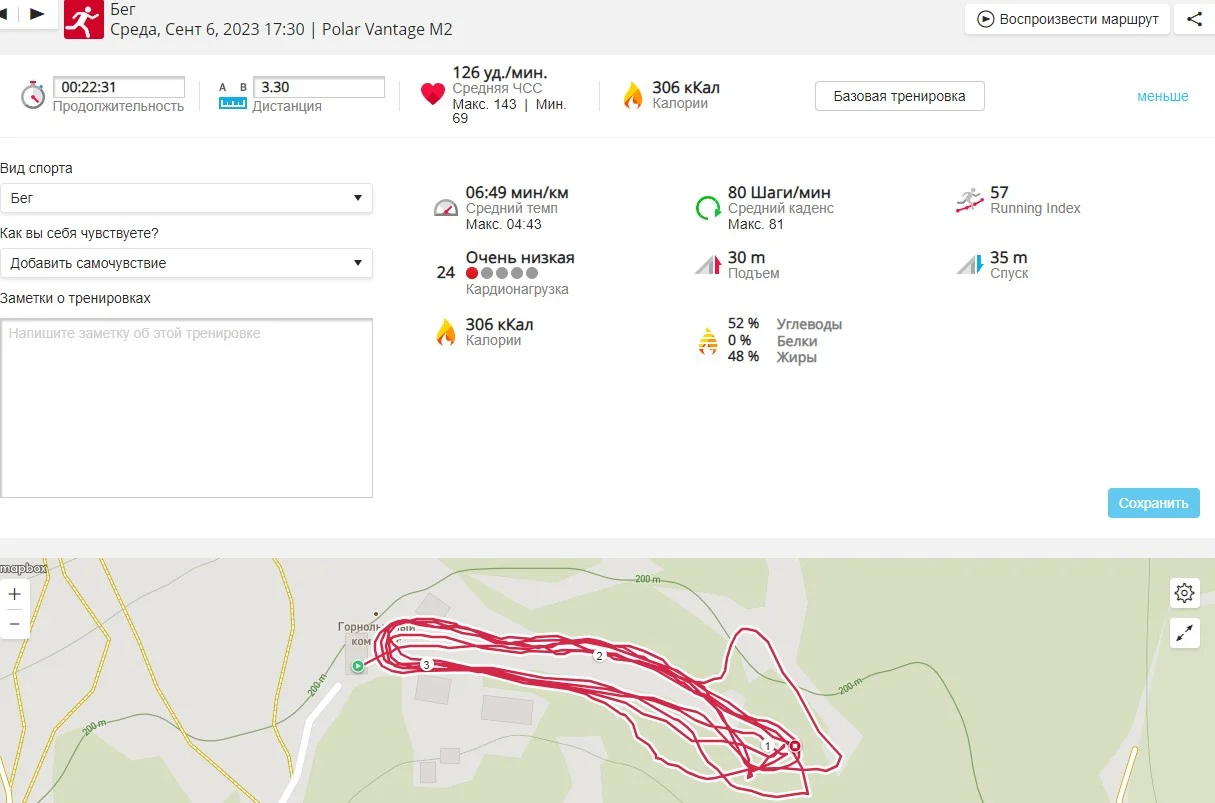Go to previous training arrow
Image resolution: width=1215 pixels, height=803 pixels.
[x=4, y=14]
